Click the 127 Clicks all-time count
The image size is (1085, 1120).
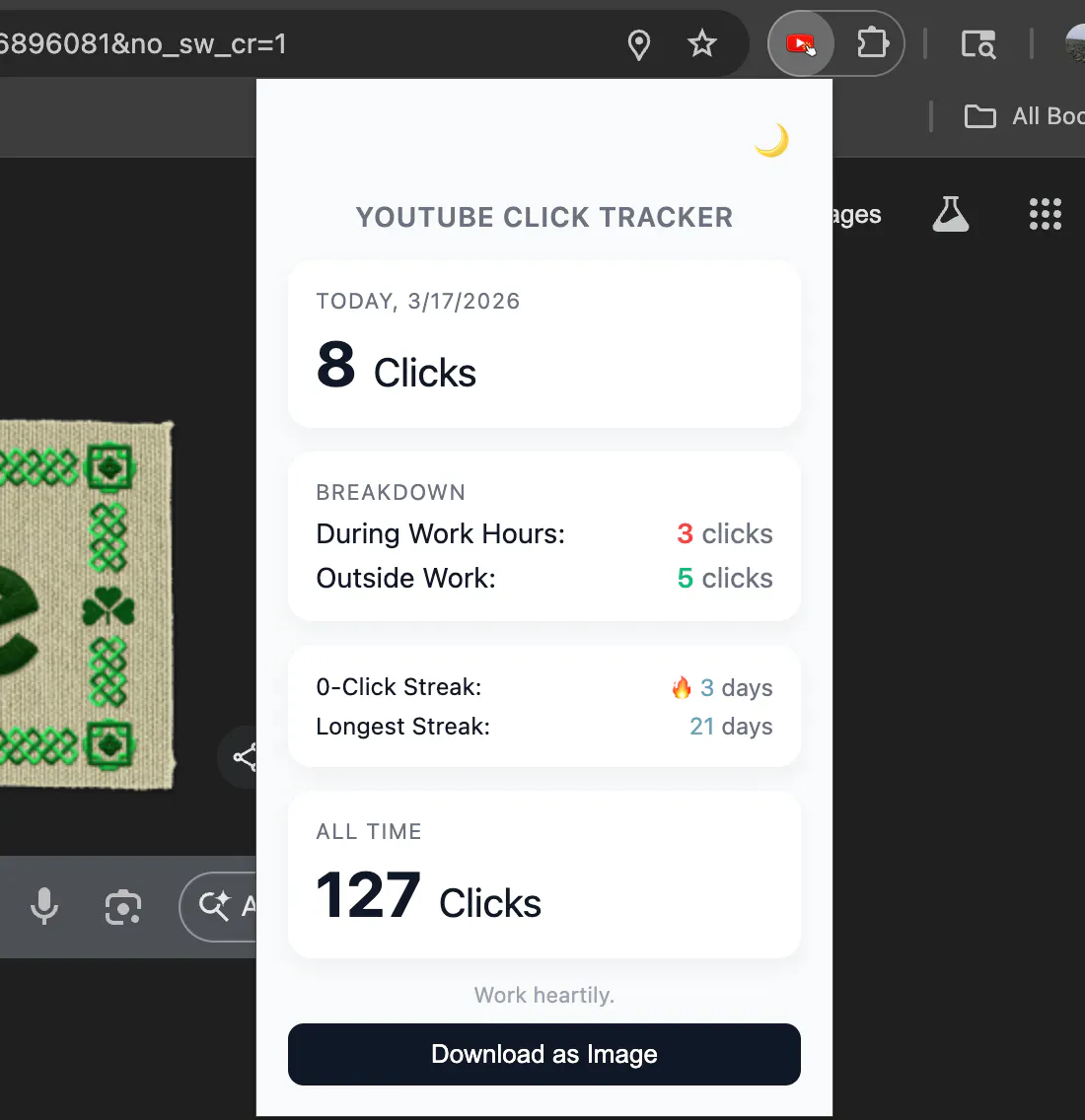(x=428, y=896)
